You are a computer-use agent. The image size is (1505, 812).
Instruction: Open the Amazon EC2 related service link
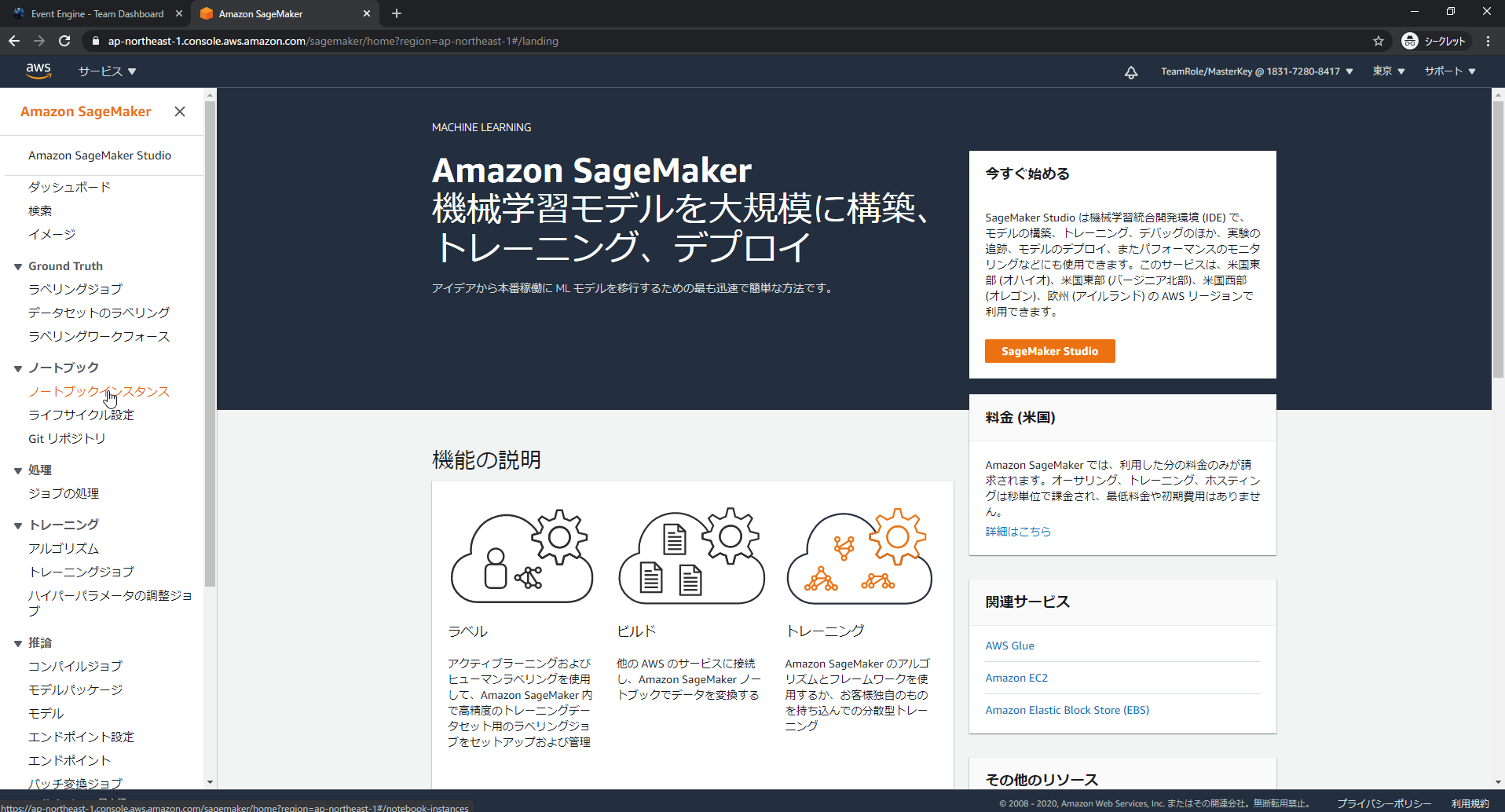tap(1016, 678)
